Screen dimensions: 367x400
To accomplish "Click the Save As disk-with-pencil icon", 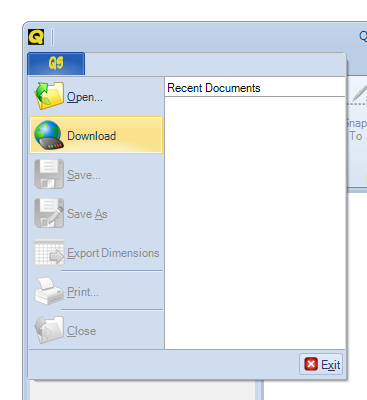I will click(x=49, y=213).
